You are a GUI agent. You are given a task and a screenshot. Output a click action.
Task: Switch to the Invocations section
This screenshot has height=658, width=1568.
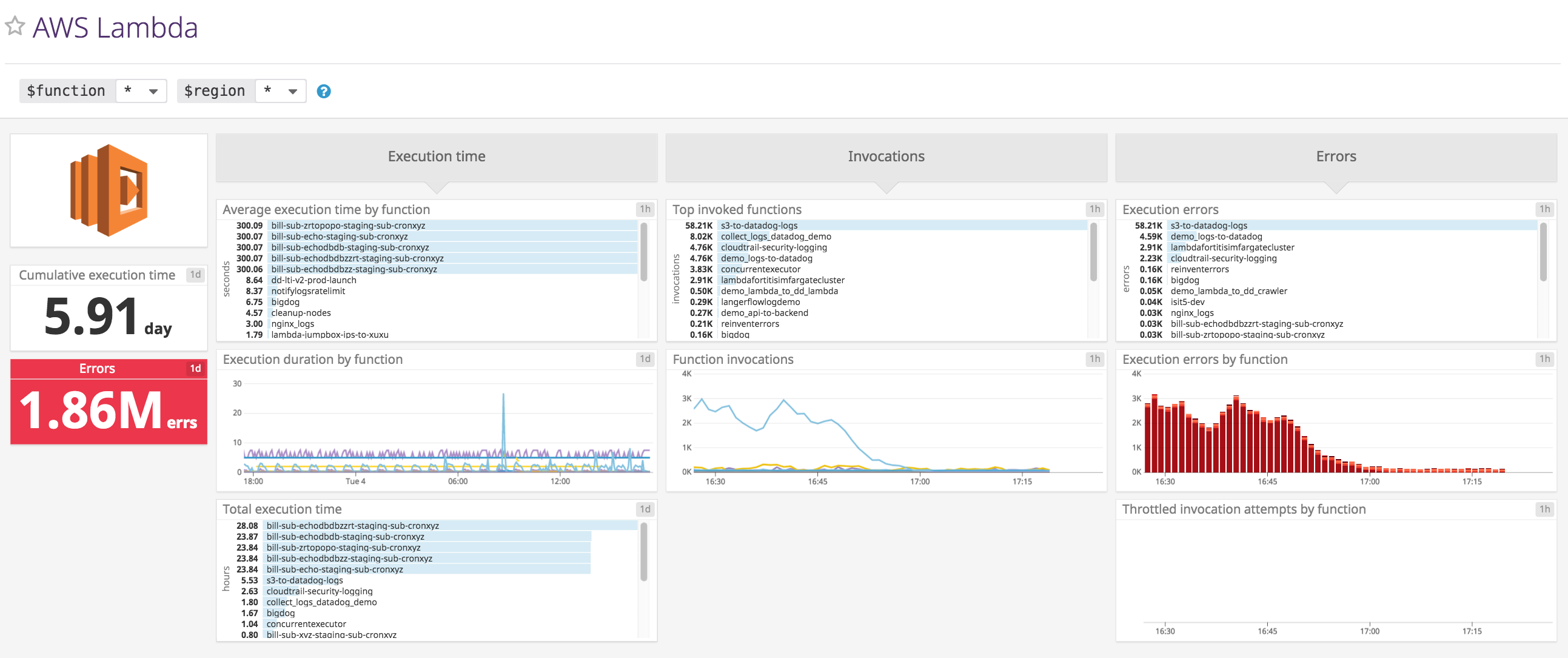886,156
